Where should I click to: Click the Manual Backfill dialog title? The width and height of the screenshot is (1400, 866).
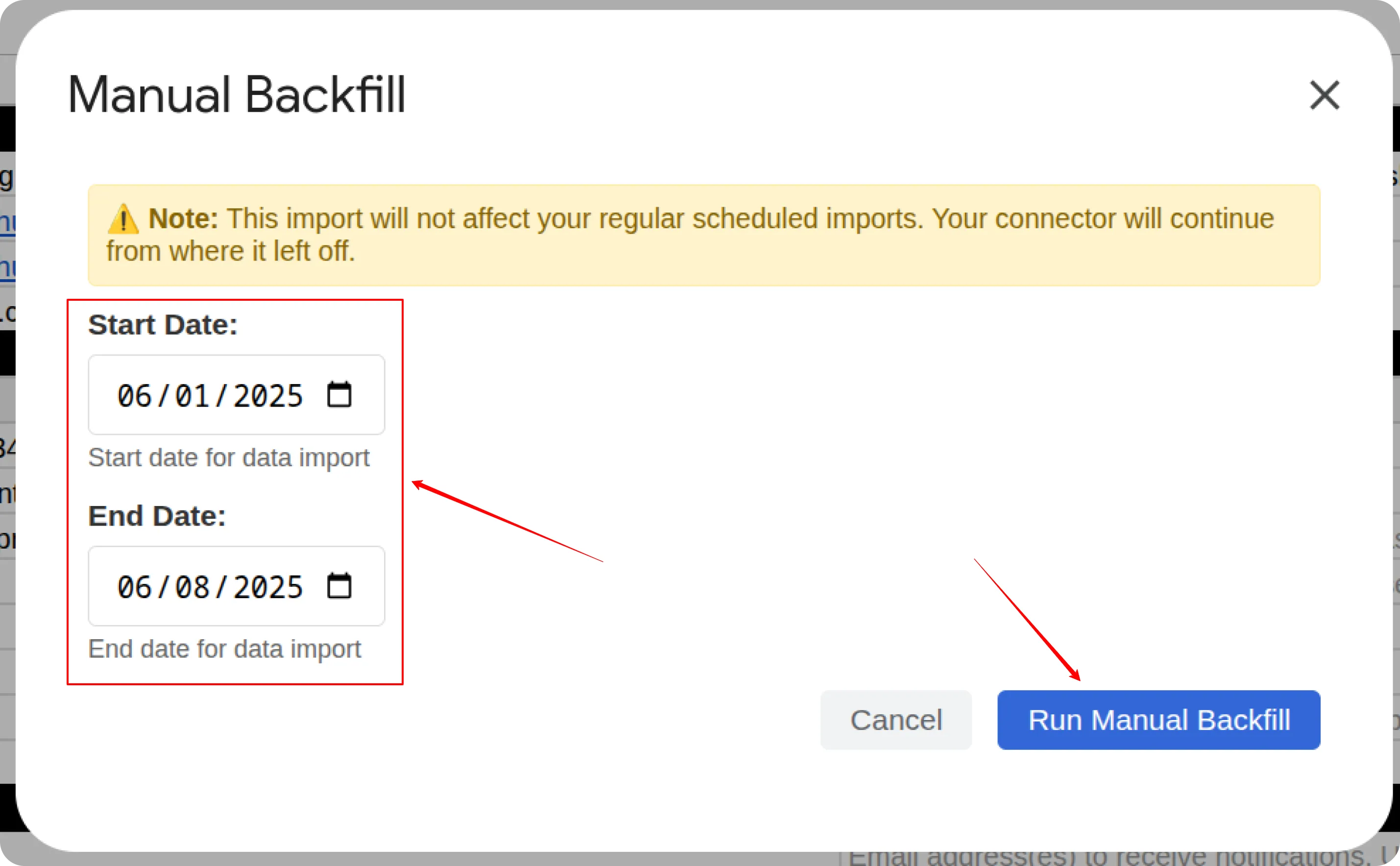[x=237, y=95]
